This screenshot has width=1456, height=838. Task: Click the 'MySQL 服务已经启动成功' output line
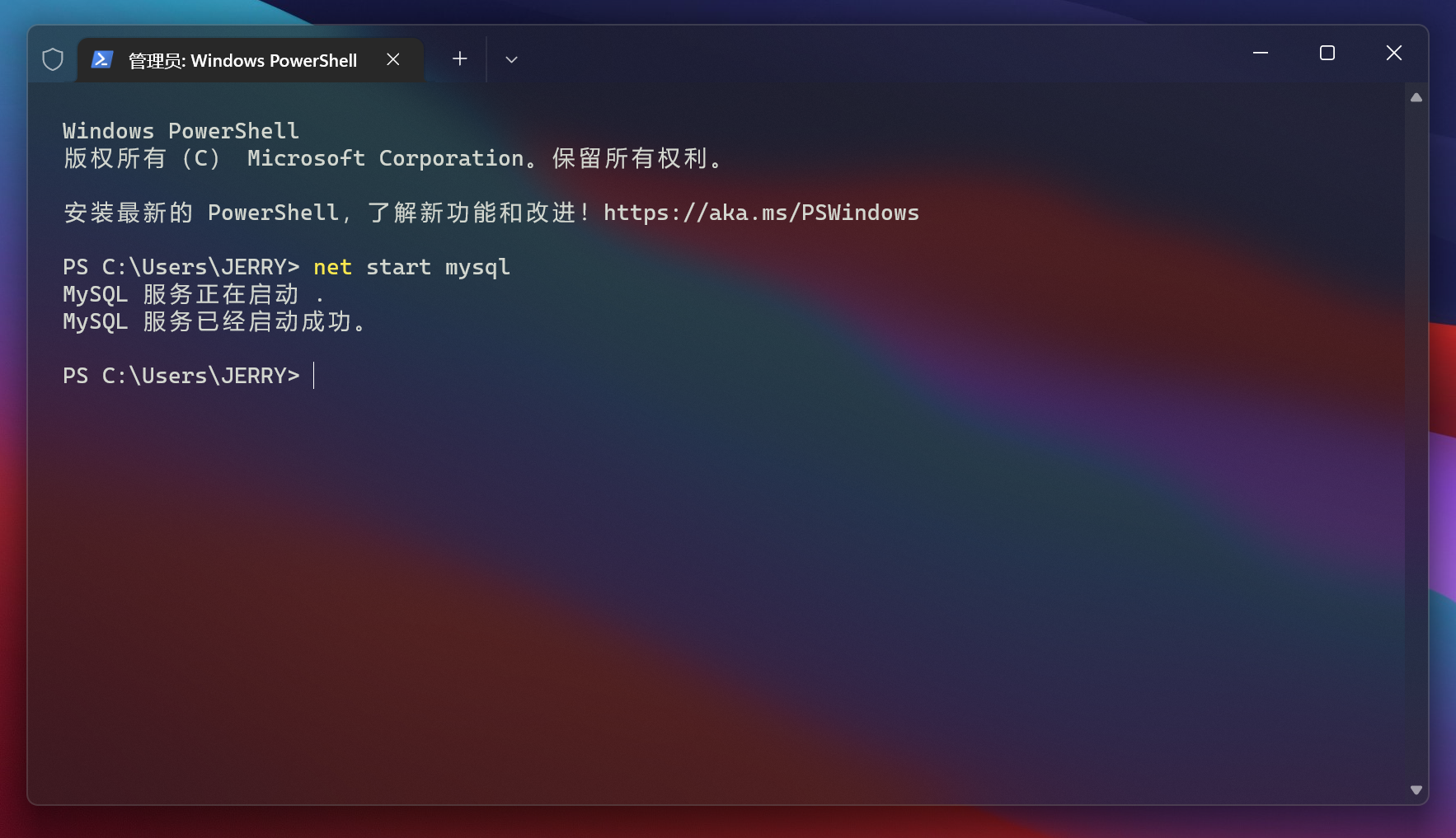pyautogui.click(x=214, y=321)
